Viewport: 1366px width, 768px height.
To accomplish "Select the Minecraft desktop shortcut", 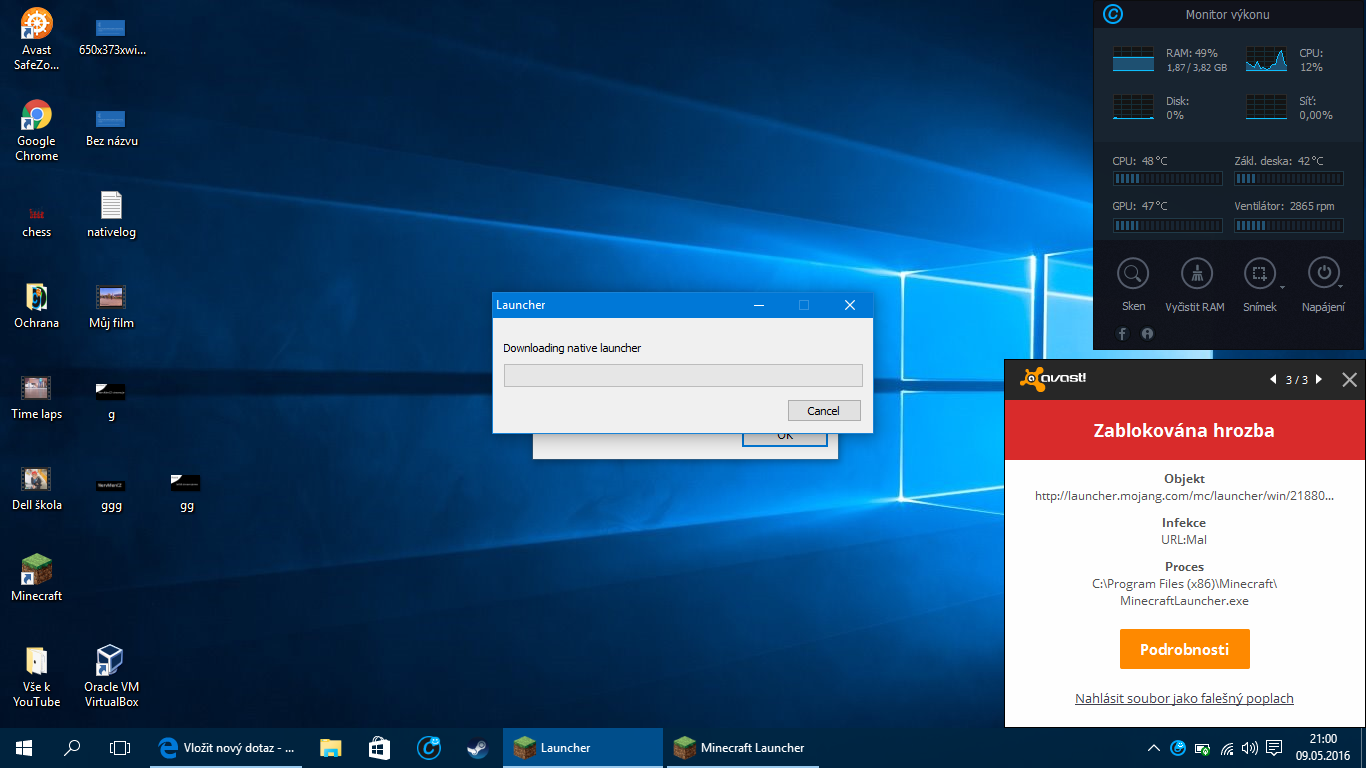I will (36, 571).
